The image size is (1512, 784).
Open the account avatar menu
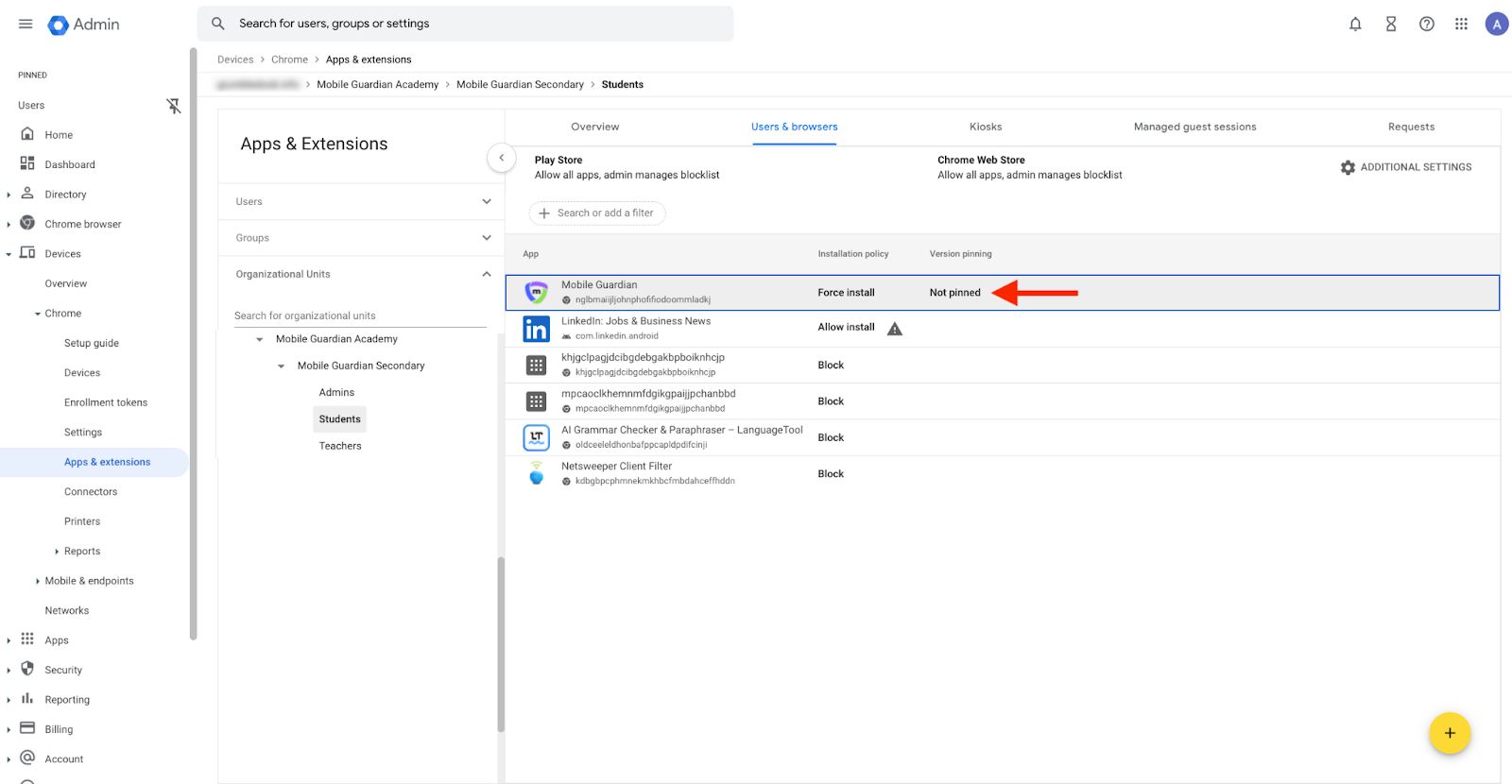pos(1497,25)
